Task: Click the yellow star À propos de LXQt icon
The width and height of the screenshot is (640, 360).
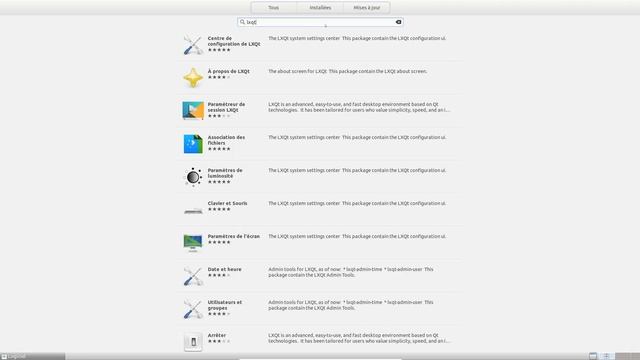Action: [193, 78]
